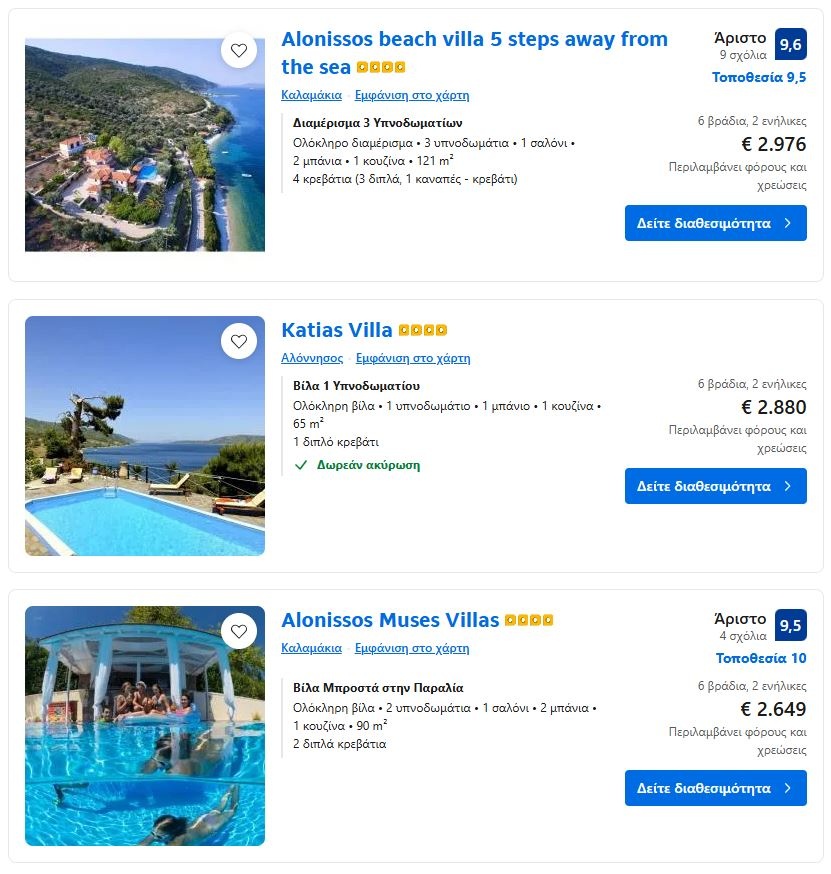Save Alonissos beach villa to wishlist heart
The width and height of the screenshot is (831, 874).
coord(238,51)
